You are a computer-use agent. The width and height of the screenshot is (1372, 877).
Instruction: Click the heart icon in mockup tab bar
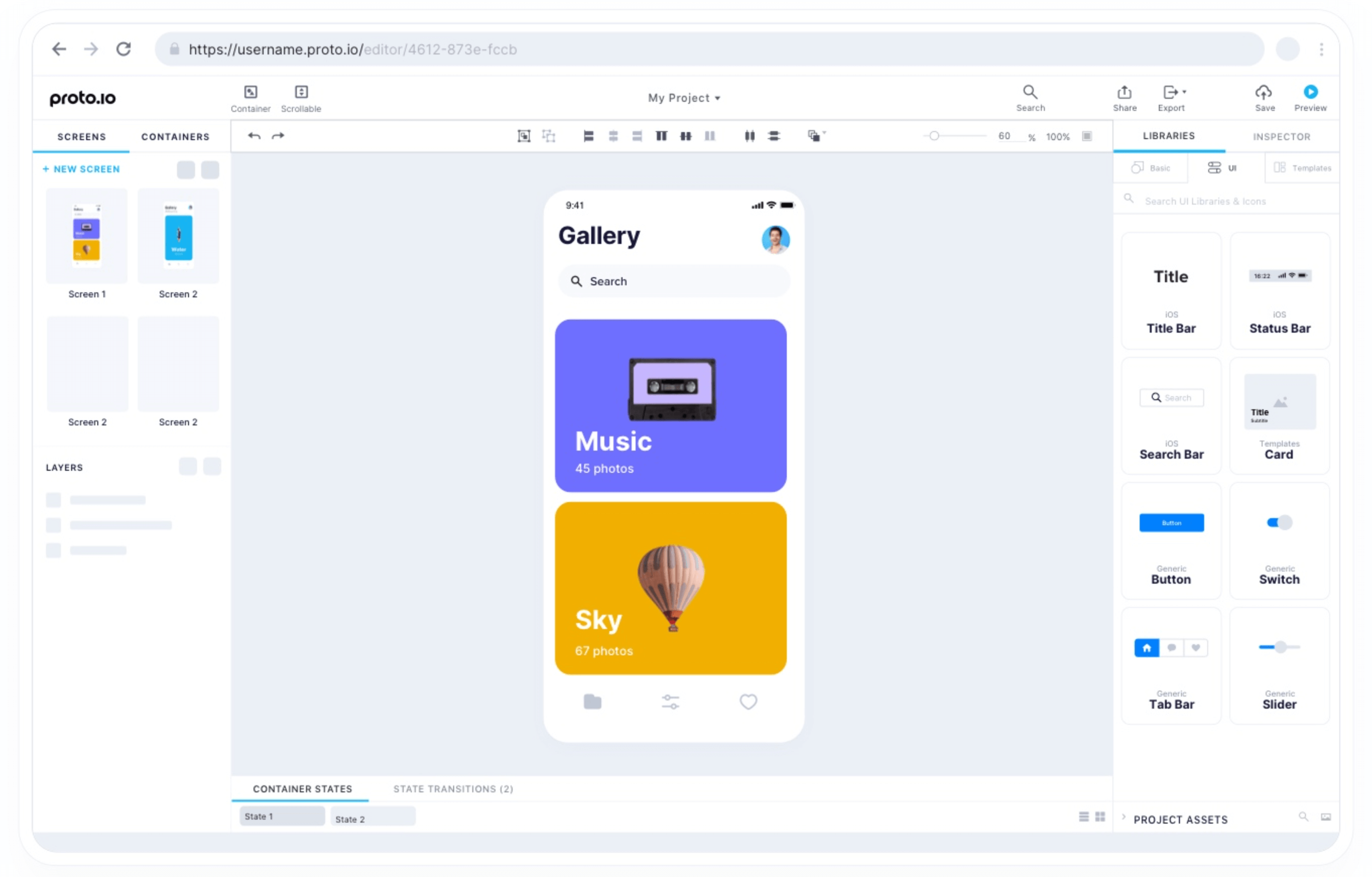748,702
